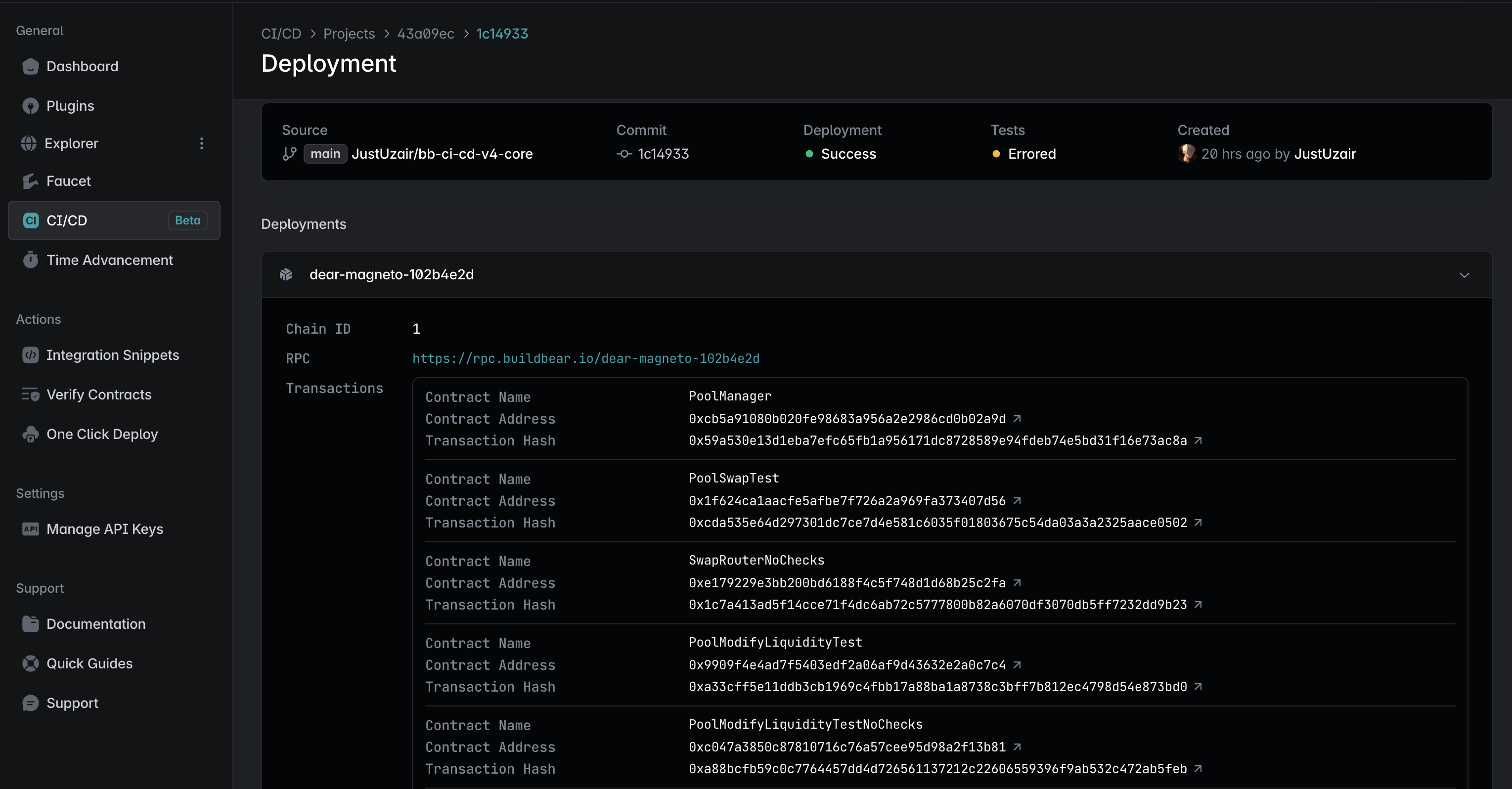Select the Dashboard icon in the sidebar
The height and width of the screenshot is (789, 1512).
coord(30,66)
